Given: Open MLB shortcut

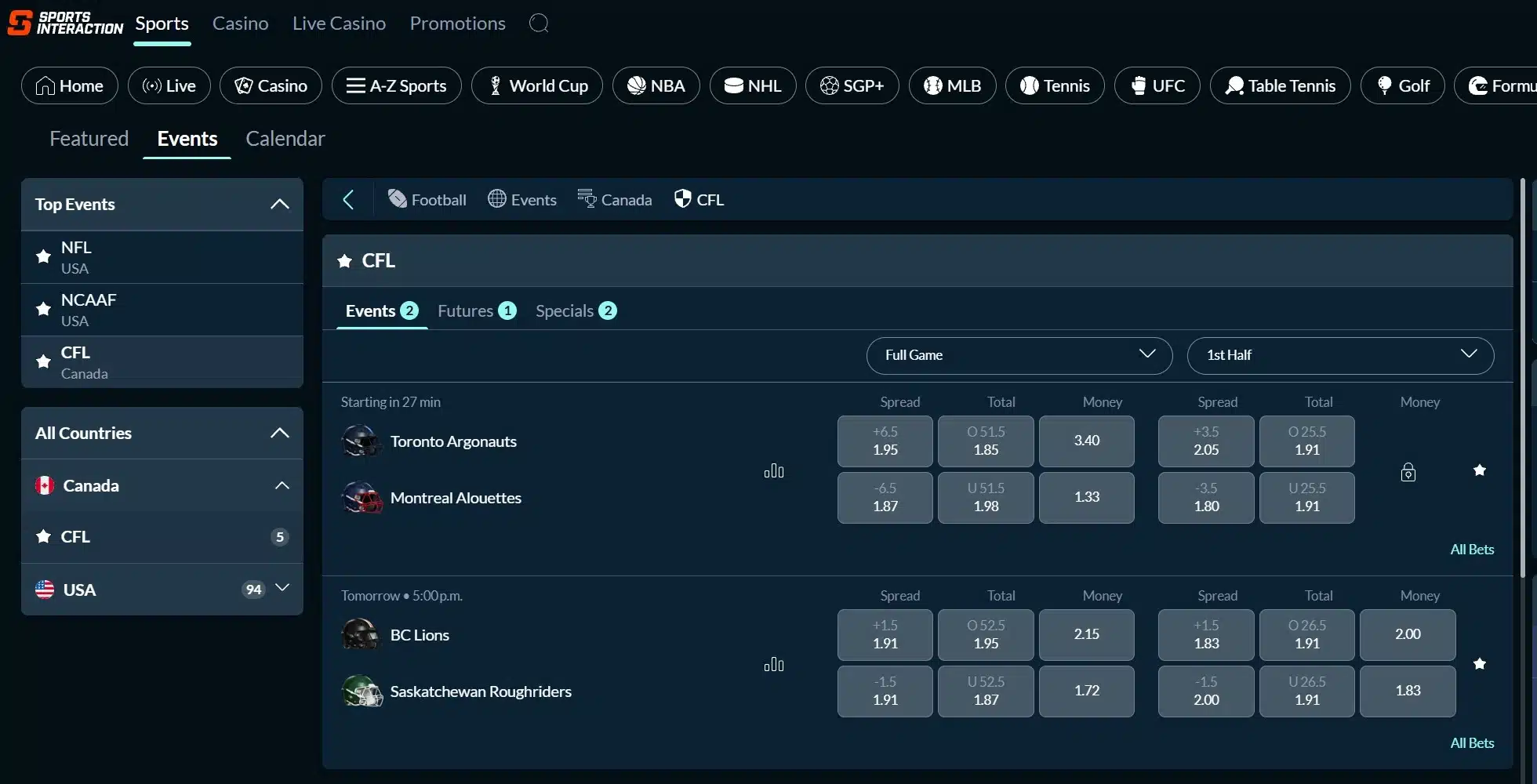Looking at the screenshot, I should (953, 85).
